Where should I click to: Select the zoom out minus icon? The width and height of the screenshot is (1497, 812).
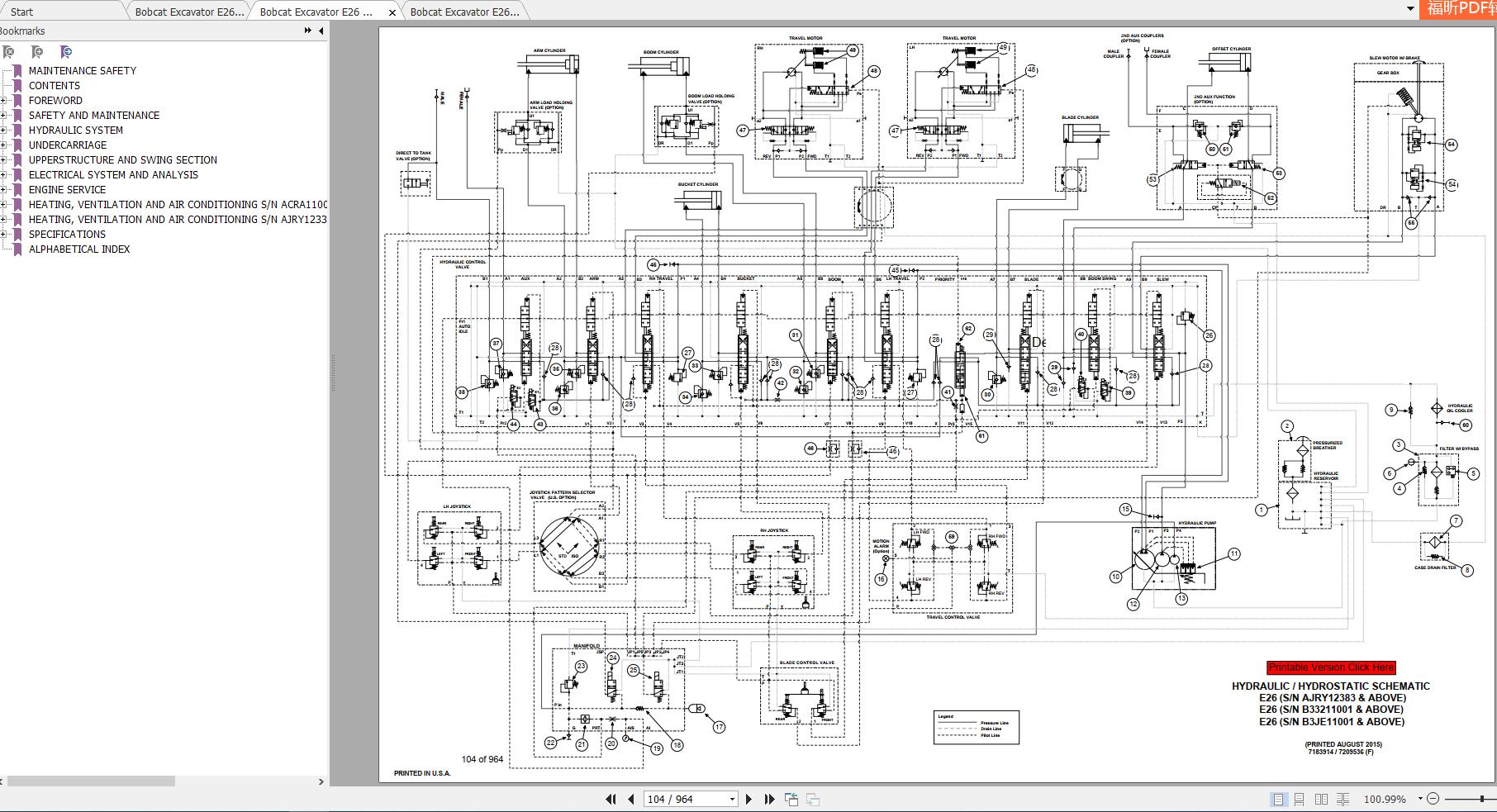tap(1433, 799)
